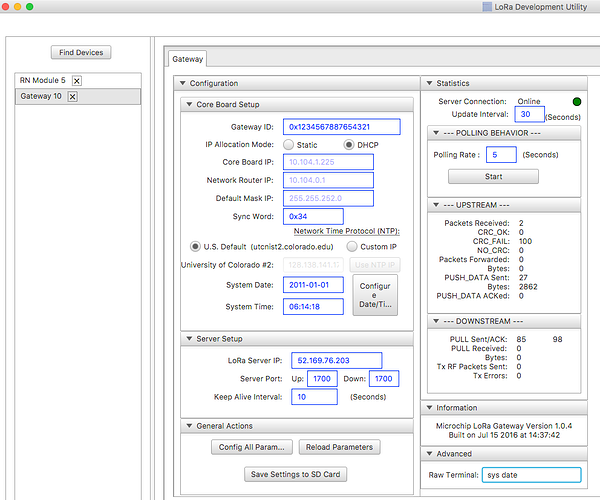Image resolution: width=600 pixels, height=500 pixels.
Task: Collapse the General Actions section
Action: (189, 426)
